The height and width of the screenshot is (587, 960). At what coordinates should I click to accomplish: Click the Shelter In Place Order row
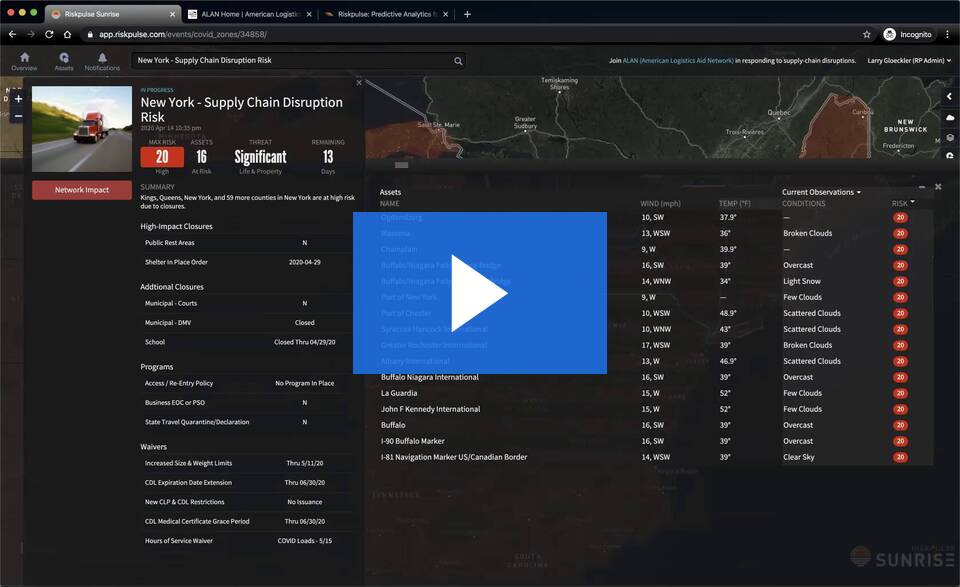[x=246, y=262]
